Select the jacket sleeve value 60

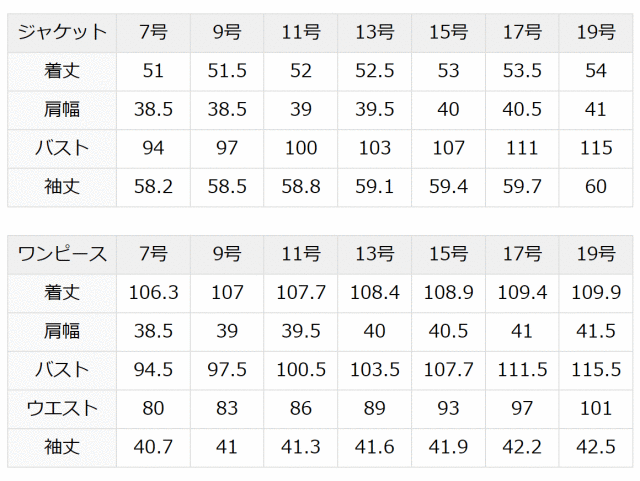pyautogui.click(x=596, y=187)
